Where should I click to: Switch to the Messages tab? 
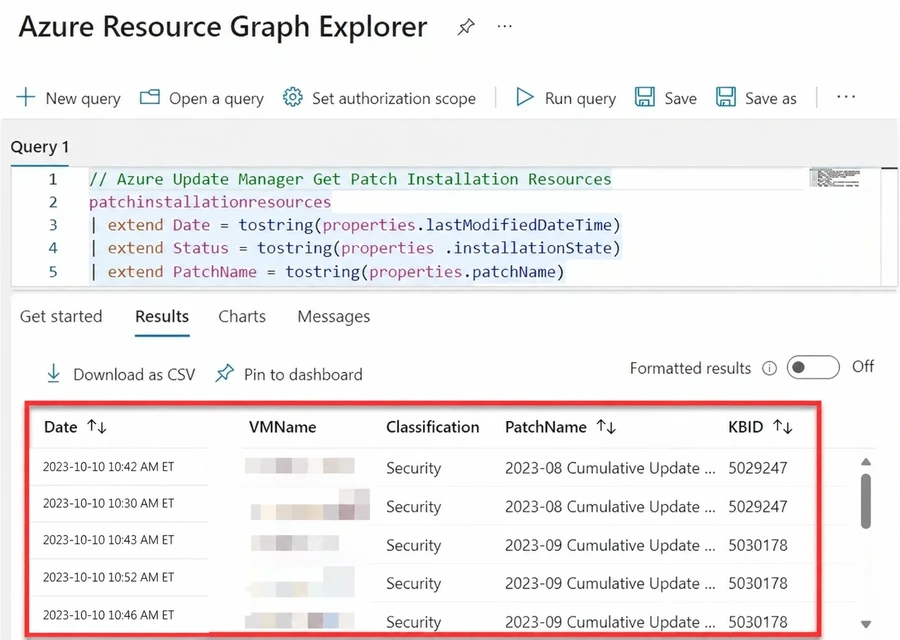point(333,316)
